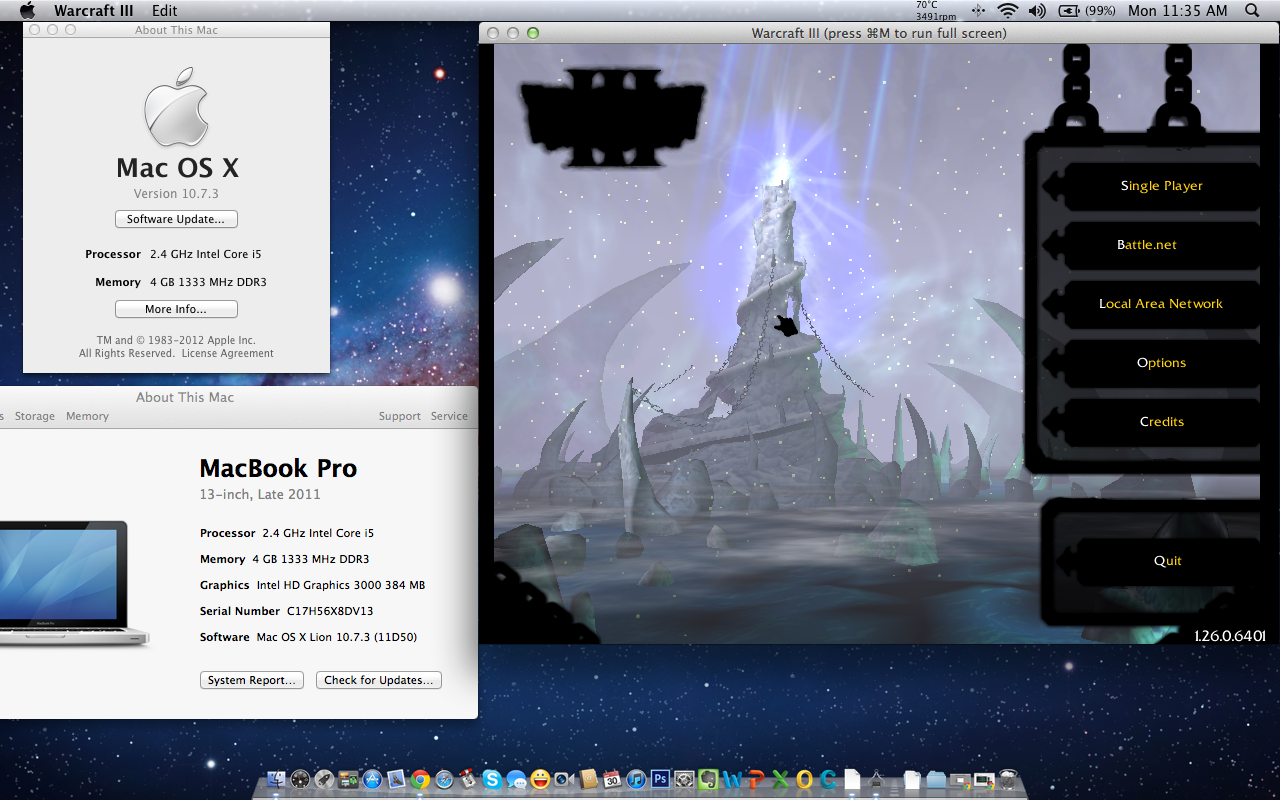Image resolution: width=1280 pixels, height=800 pixels.
Task: Open Mission Control in the Dock
Action: point(348,780)
